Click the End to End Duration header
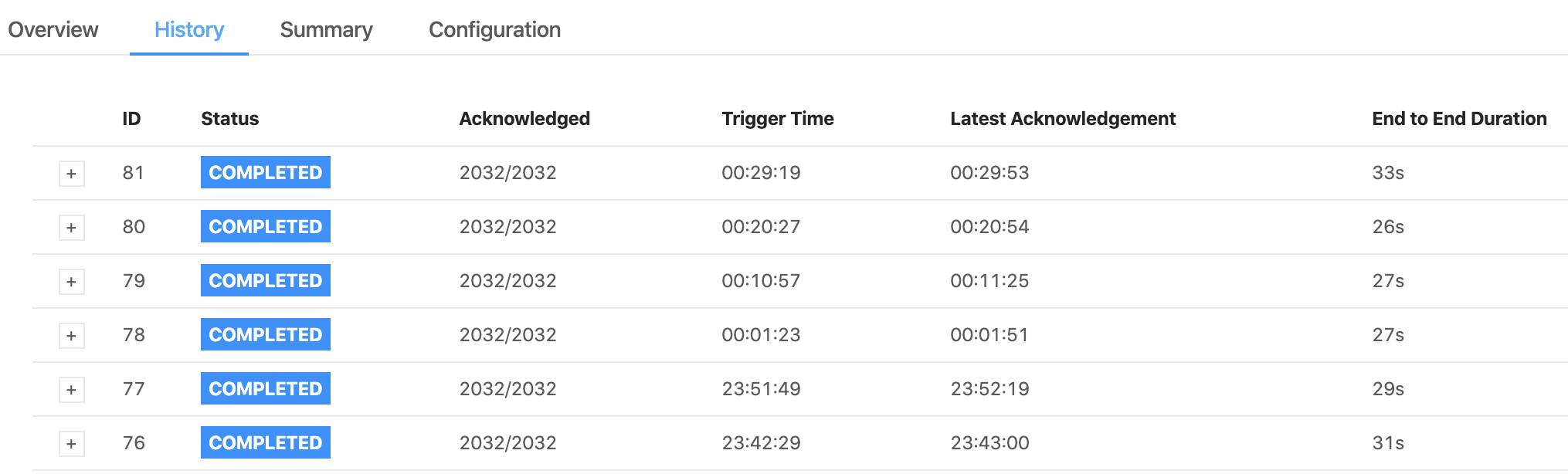The width and height of the screenshot is (1568, 474). click(1459, 118)
